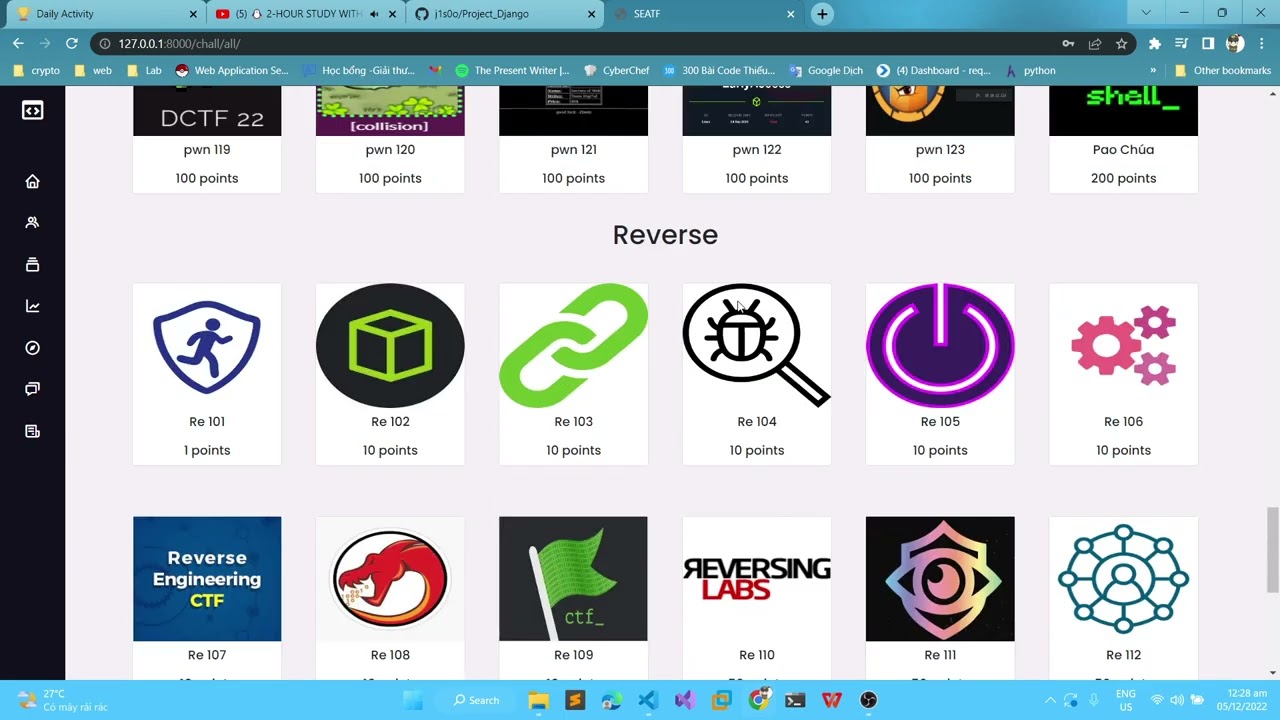1280x720 pixels.
Task: Open the Google Dịch bookmark
Action: pyautogui.click(x=825, y=70)
